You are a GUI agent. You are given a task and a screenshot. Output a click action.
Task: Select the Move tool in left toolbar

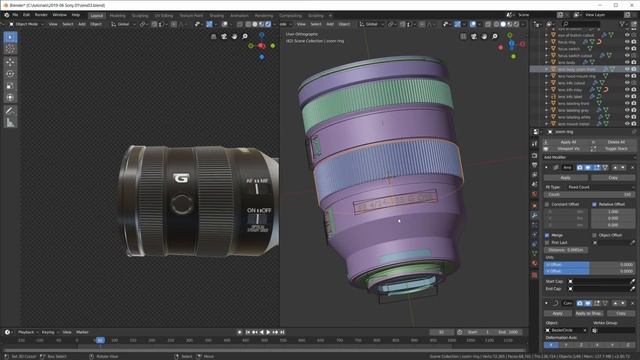pos(10,62)
